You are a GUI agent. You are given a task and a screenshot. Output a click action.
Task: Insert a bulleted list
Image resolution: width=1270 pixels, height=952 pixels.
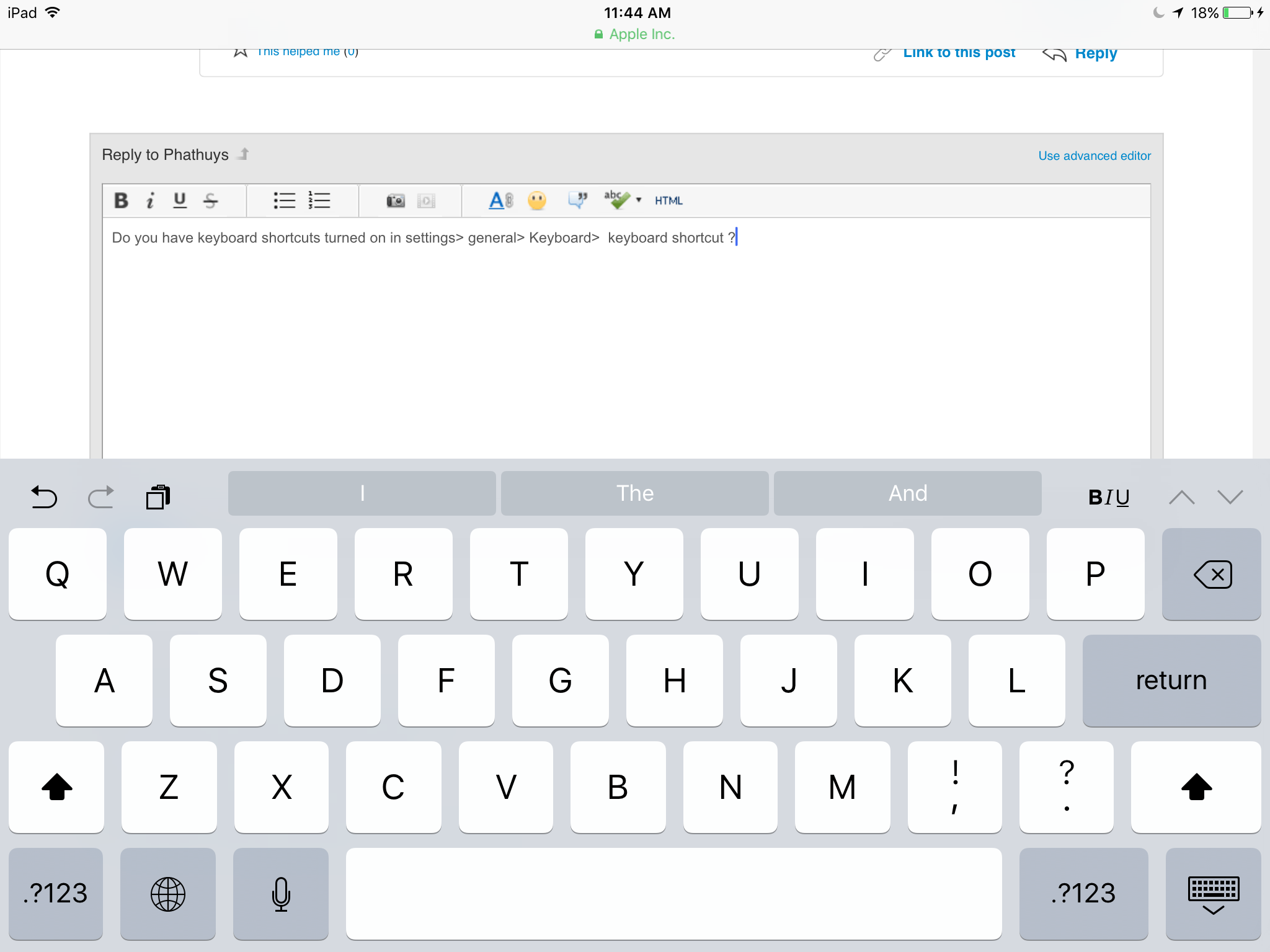point(285,200)
